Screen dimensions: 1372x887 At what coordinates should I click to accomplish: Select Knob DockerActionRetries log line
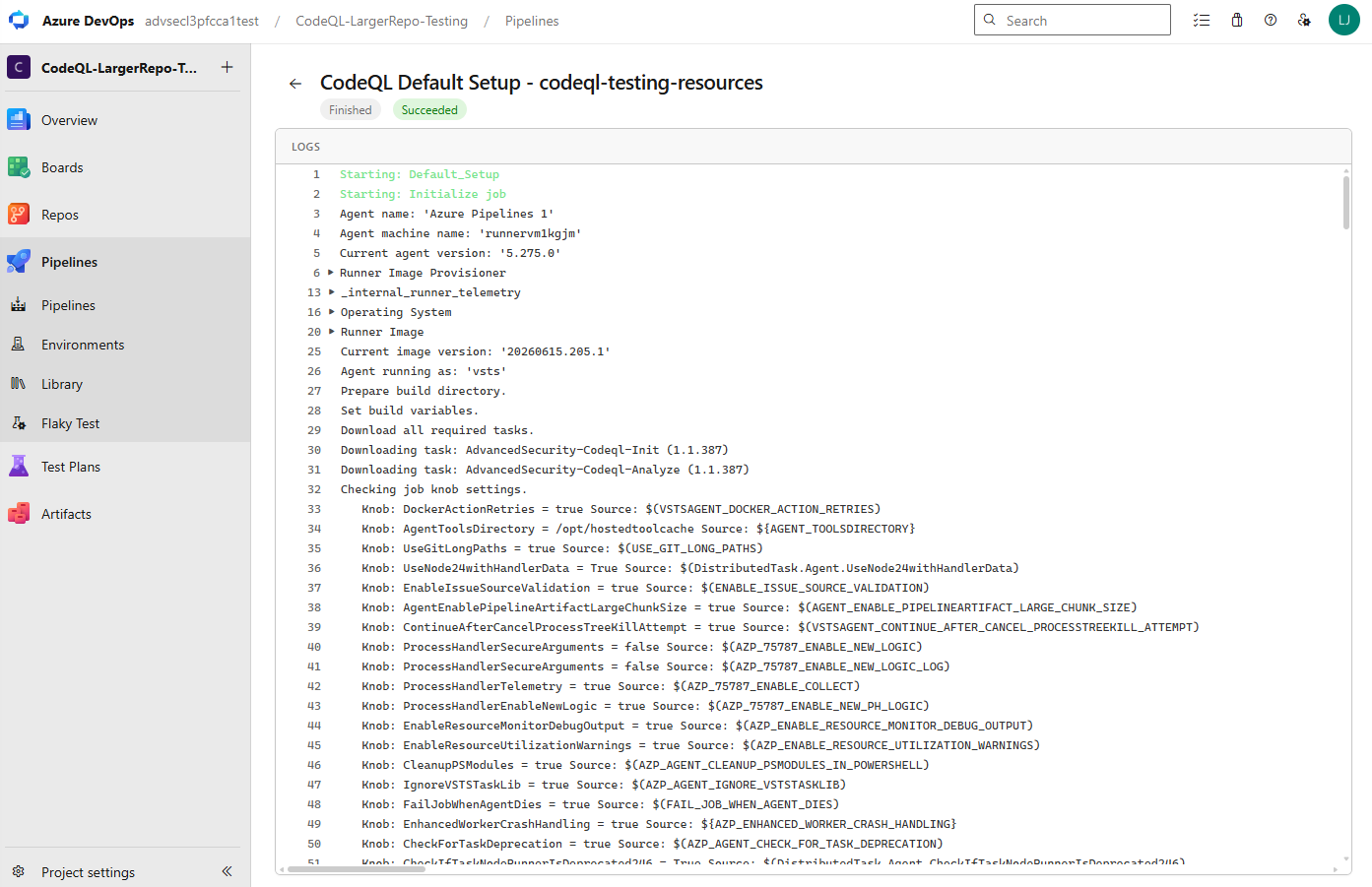pos(621,509)
